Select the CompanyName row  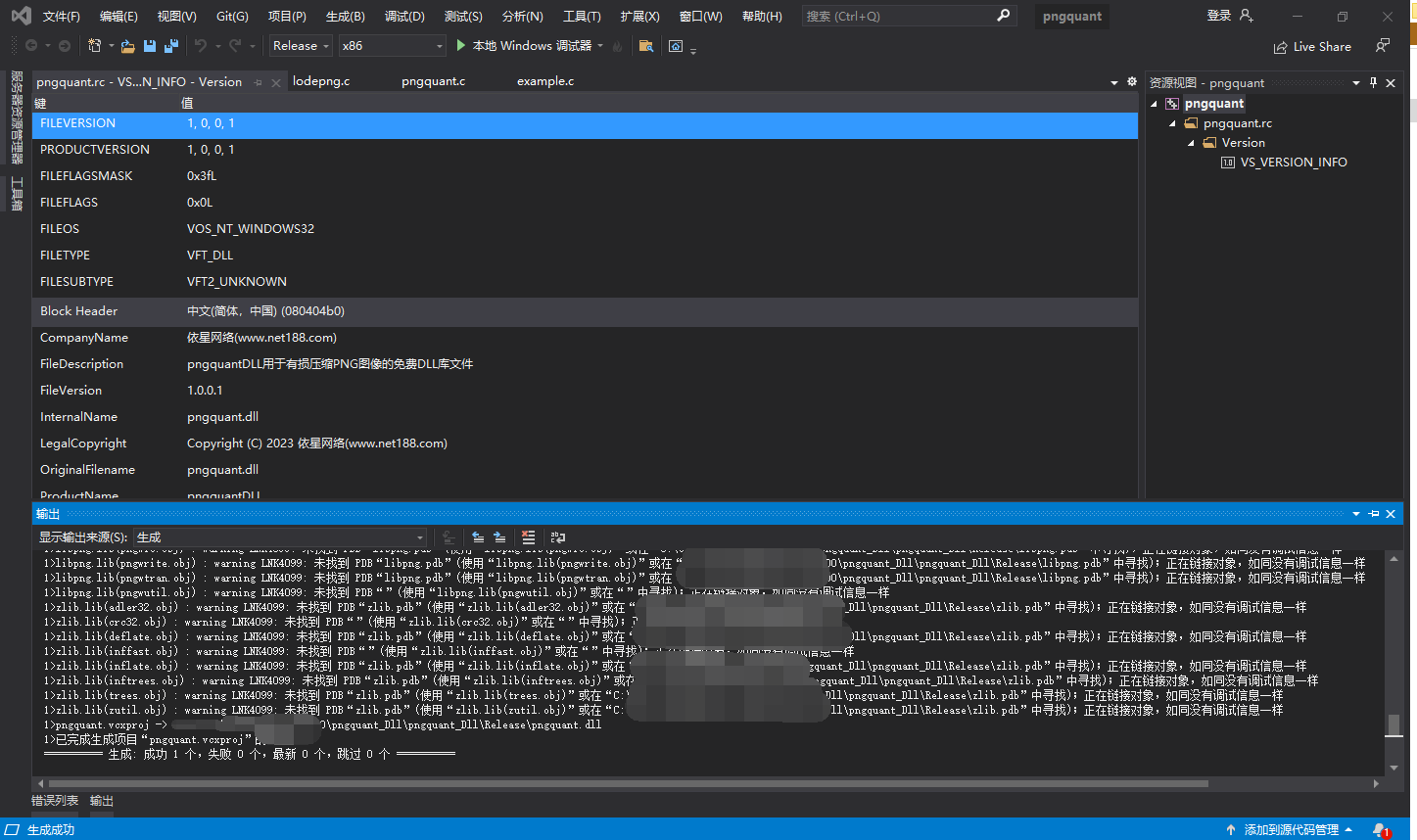tap(585, 338)
